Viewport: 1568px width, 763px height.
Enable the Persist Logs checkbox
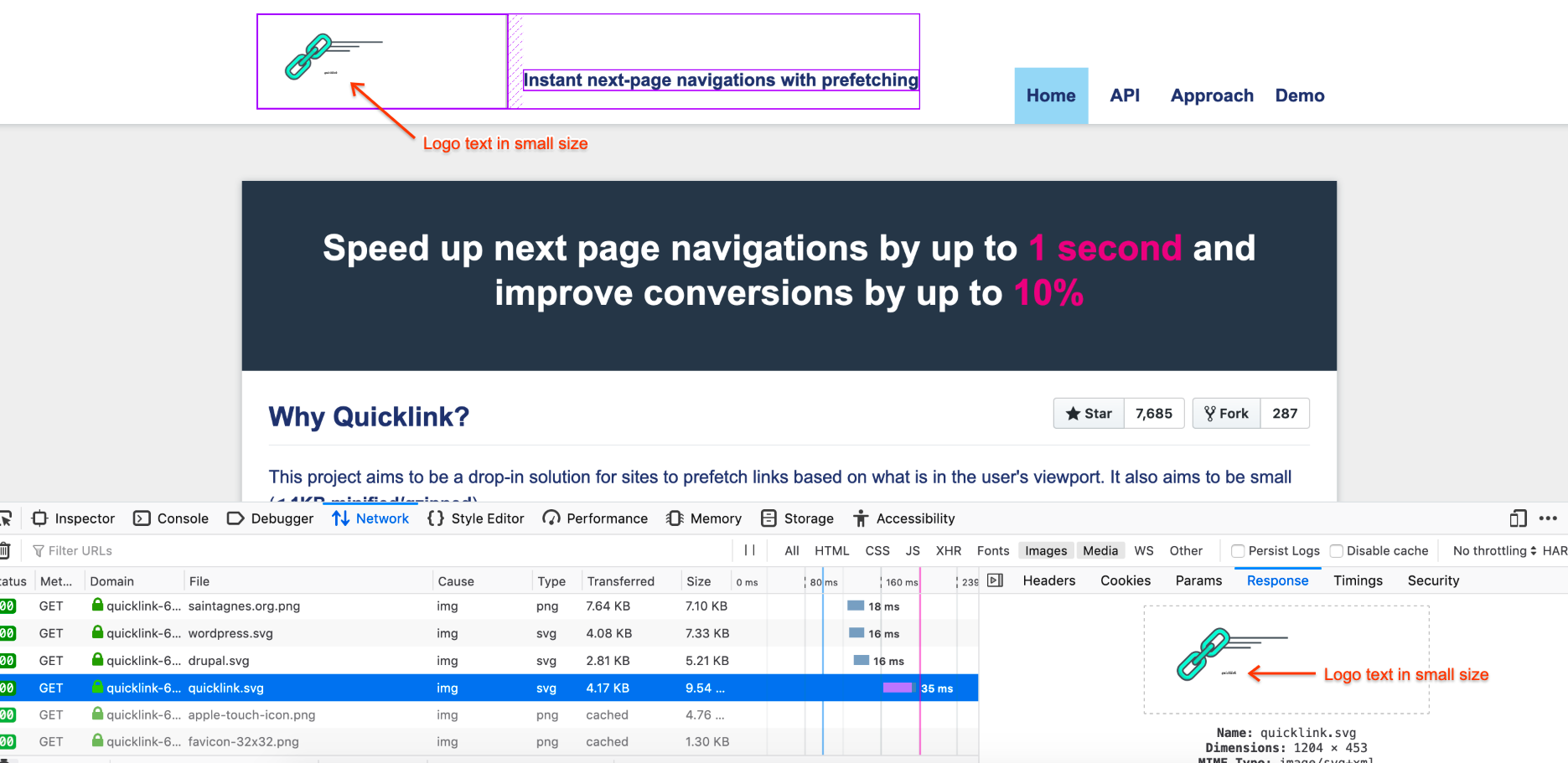tap(1238, 550)
